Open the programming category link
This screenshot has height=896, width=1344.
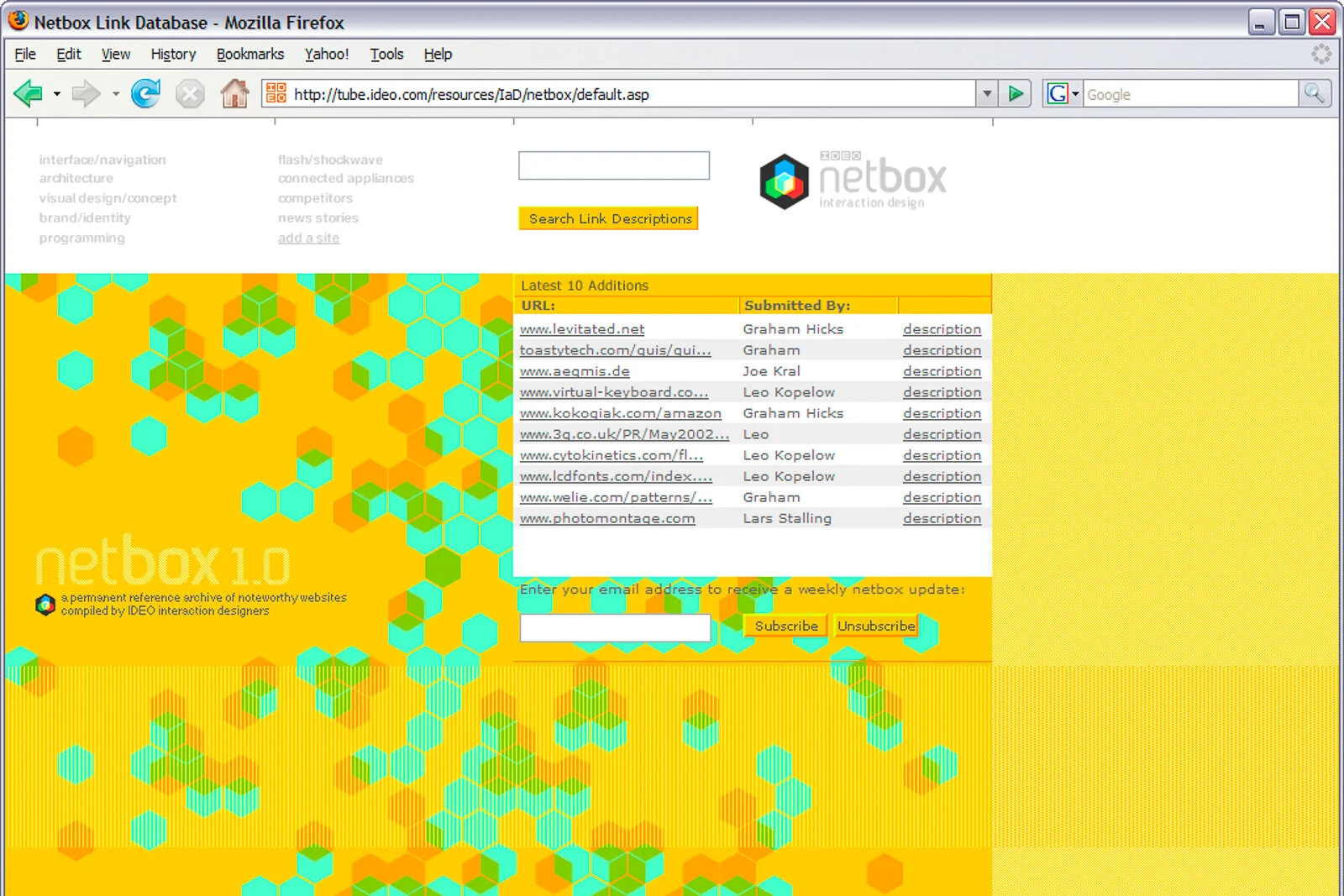coord(81,238)
